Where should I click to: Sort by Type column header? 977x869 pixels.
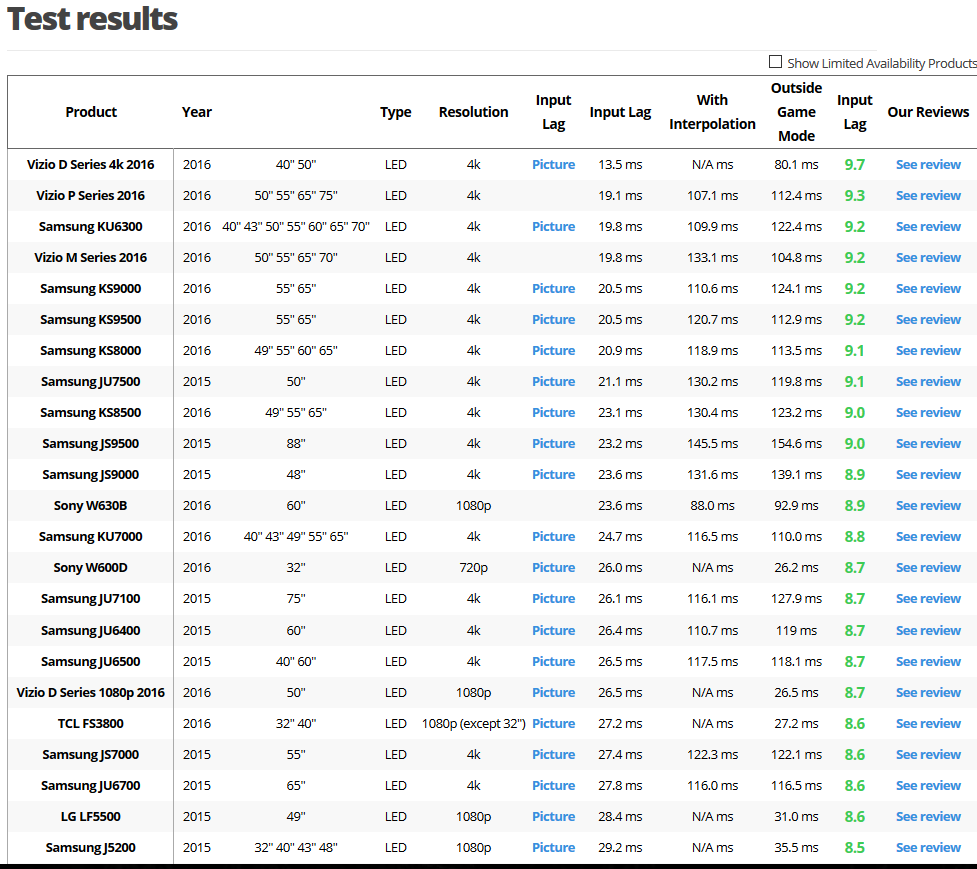pyautogui.click(x=396, y=112)
